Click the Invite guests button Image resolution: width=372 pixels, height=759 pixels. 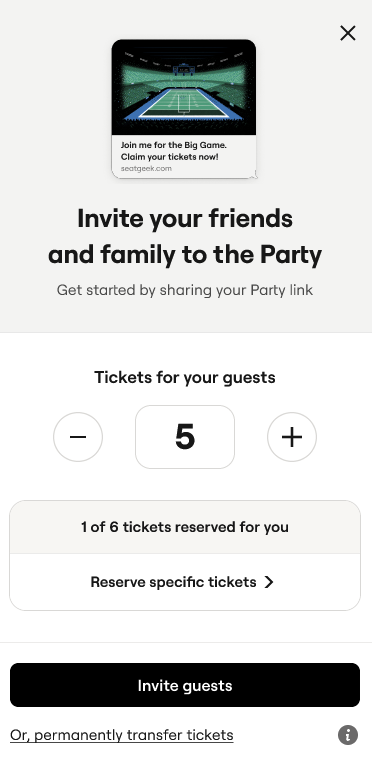click(185, 685)
